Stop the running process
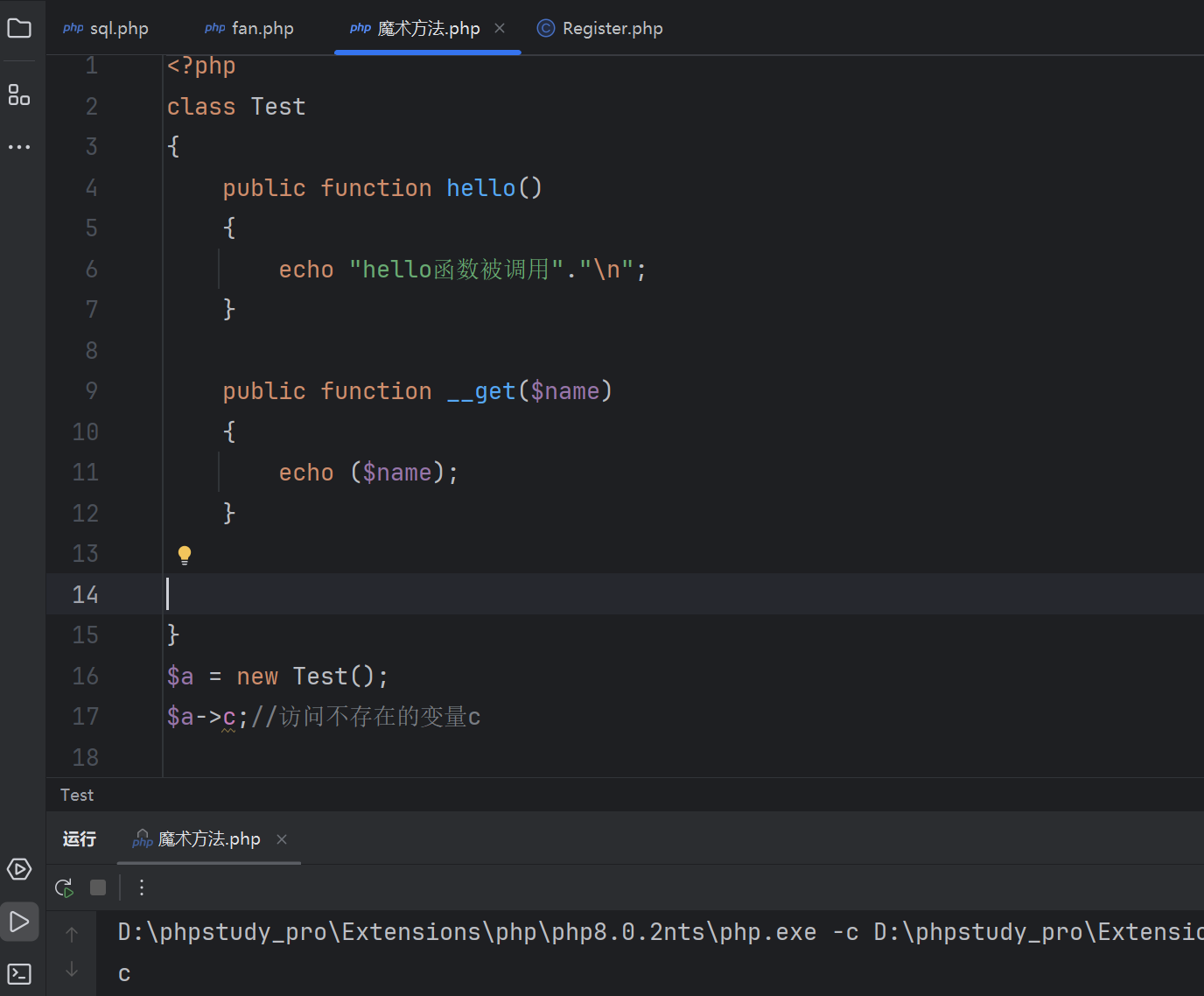The image size is (1204, 996). (98, 887)
